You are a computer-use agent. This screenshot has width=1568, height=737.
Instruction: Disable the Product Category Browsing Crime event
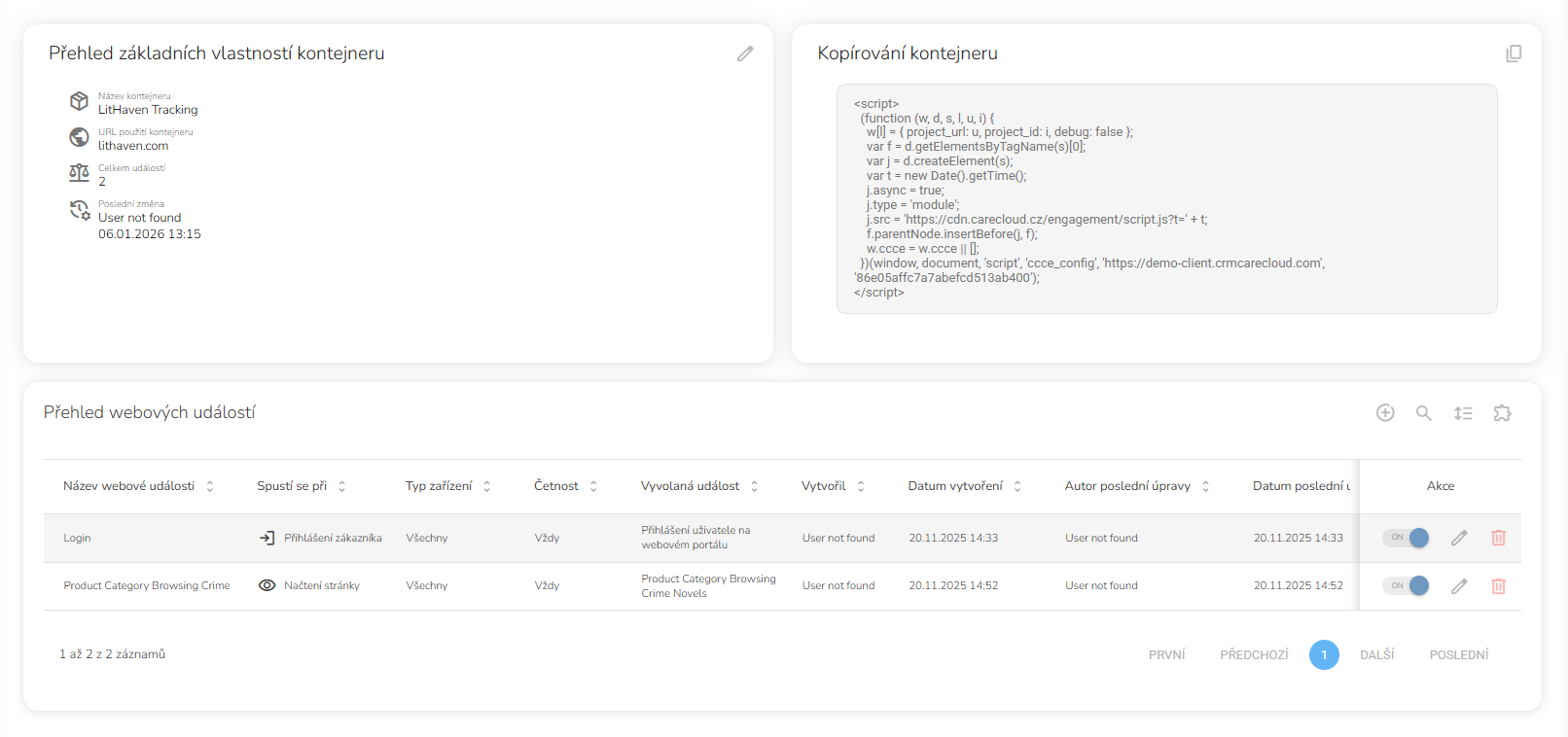pos(1407,586)
